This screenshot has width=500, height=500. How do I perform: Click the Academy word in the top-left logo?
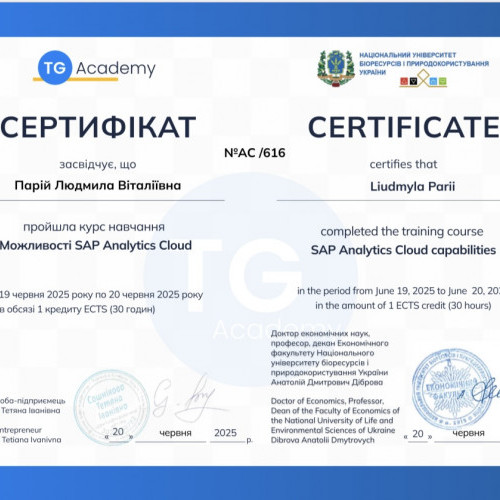coord(116,69)
